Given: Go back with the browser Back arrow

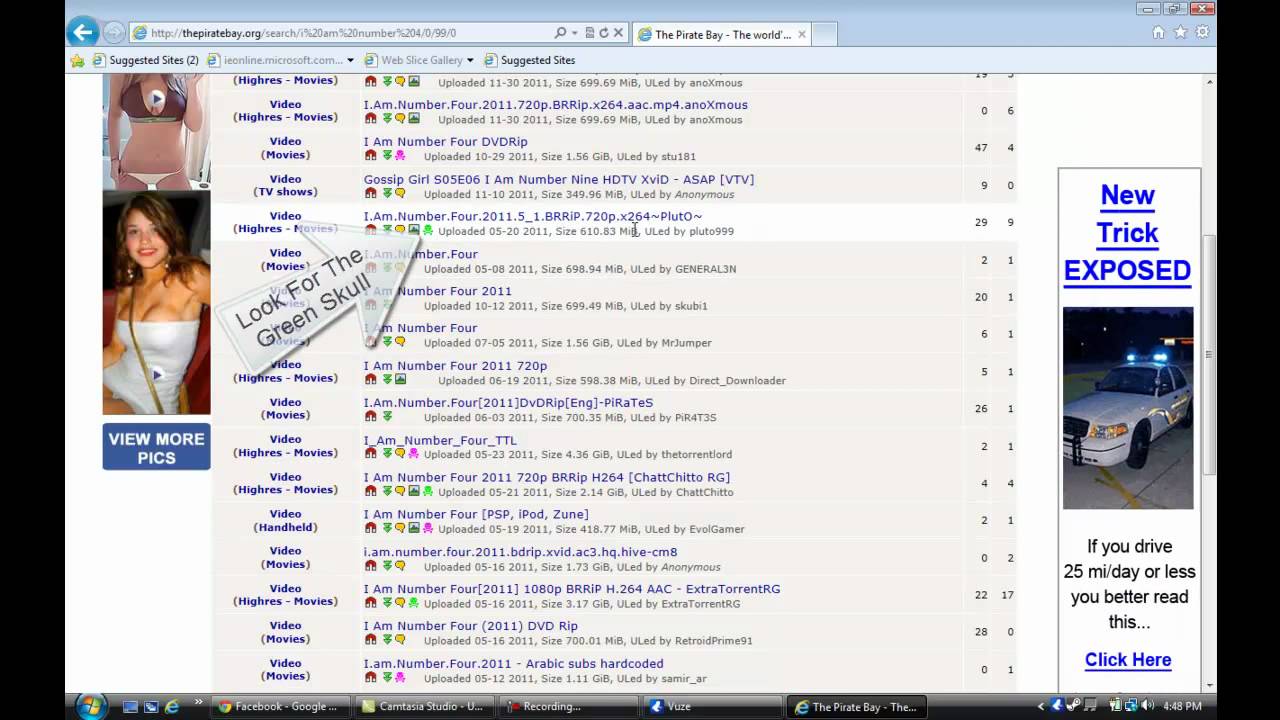Looking at the screenshot, I should tap(83, 32).
